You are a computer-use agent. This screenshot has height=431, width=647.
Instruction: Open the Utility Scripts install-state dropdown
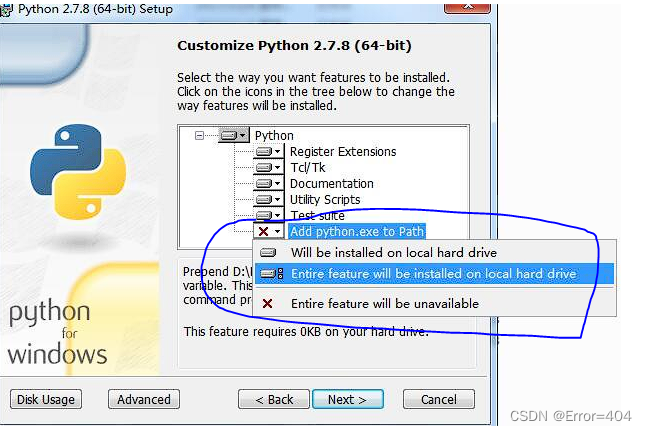pyautogui.click(x=269, y=199)
